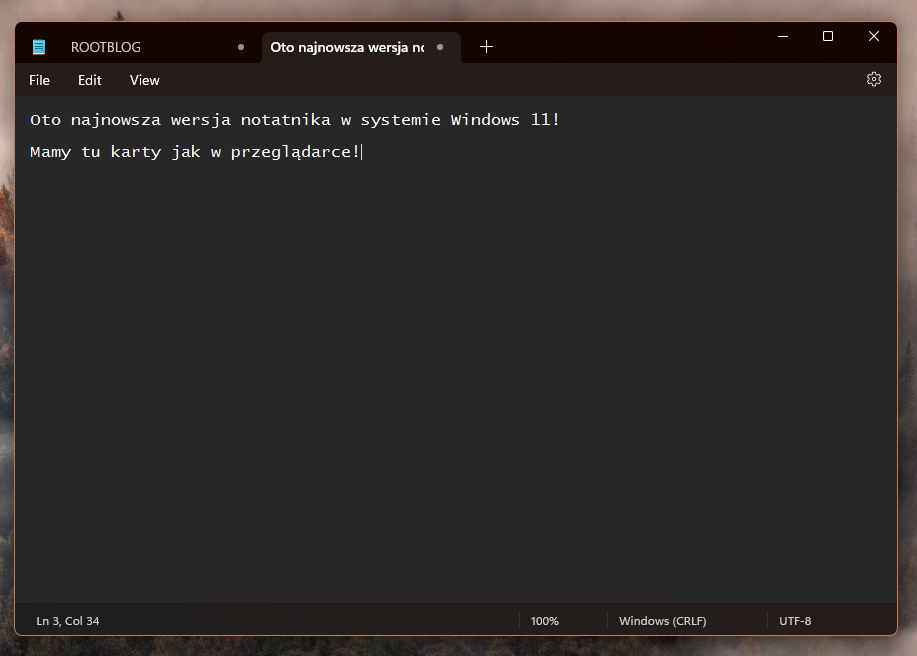Open the View menu
The image size is (917, 656).
coord(145,80)
